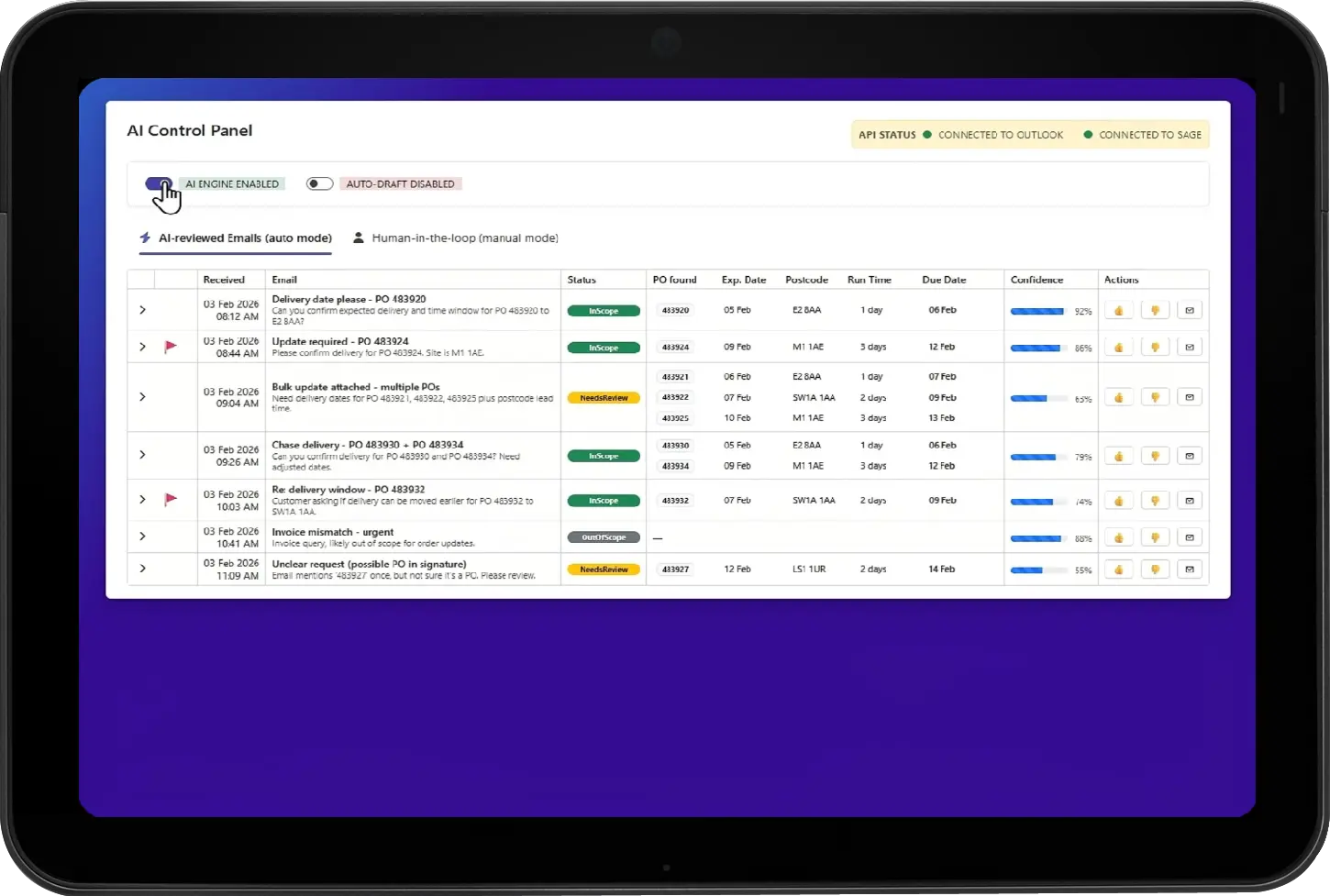
Task: Expand the Unclear request row
Action: click(142, 569)
